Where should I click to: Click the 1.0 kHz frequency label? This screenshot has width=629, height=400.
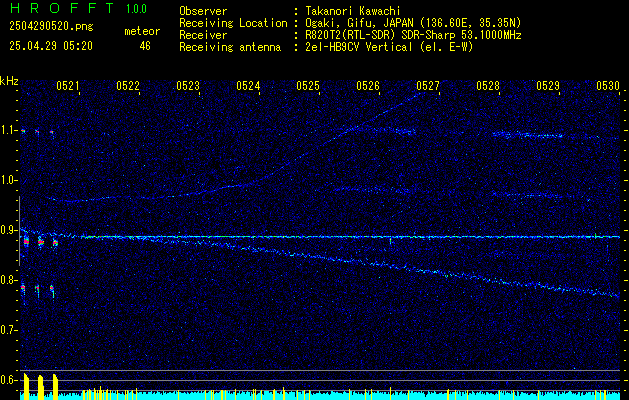pyautogui.click(x=7, y=181)
